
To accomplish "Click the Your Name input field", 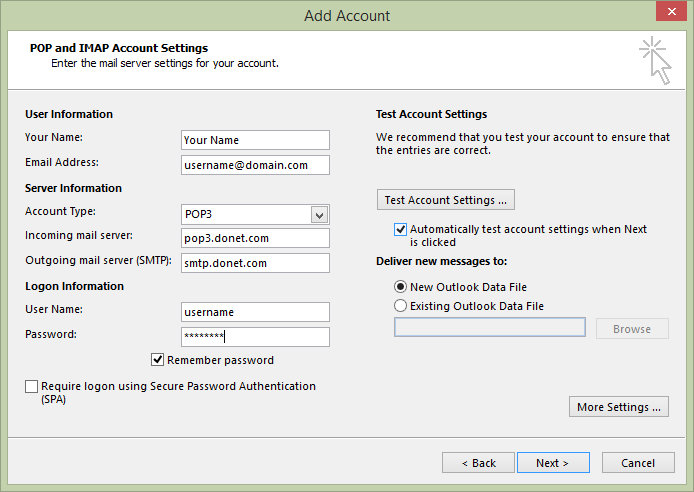I will (x=255, y=140).
